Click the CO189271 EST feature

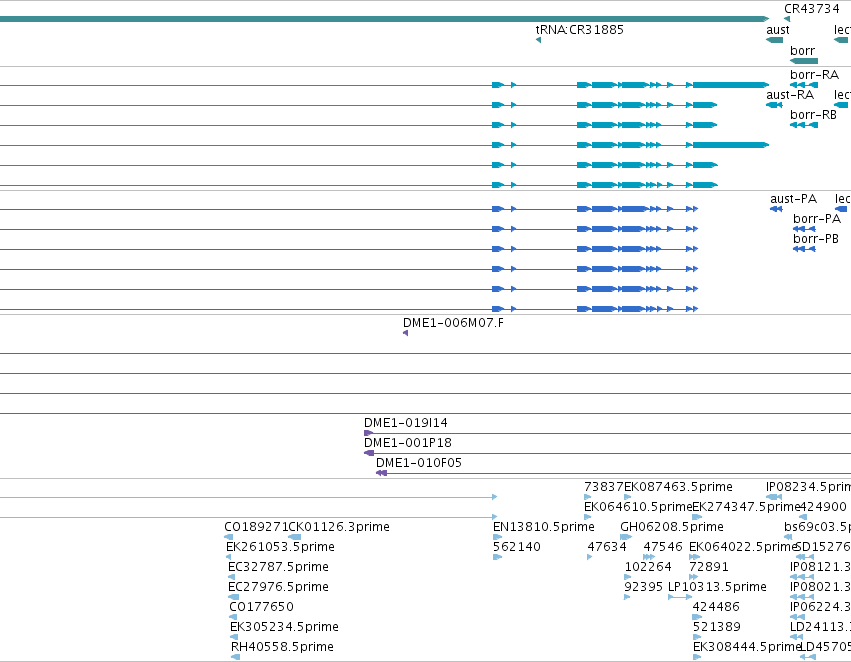pyautogui.click(x=228, y=537)
